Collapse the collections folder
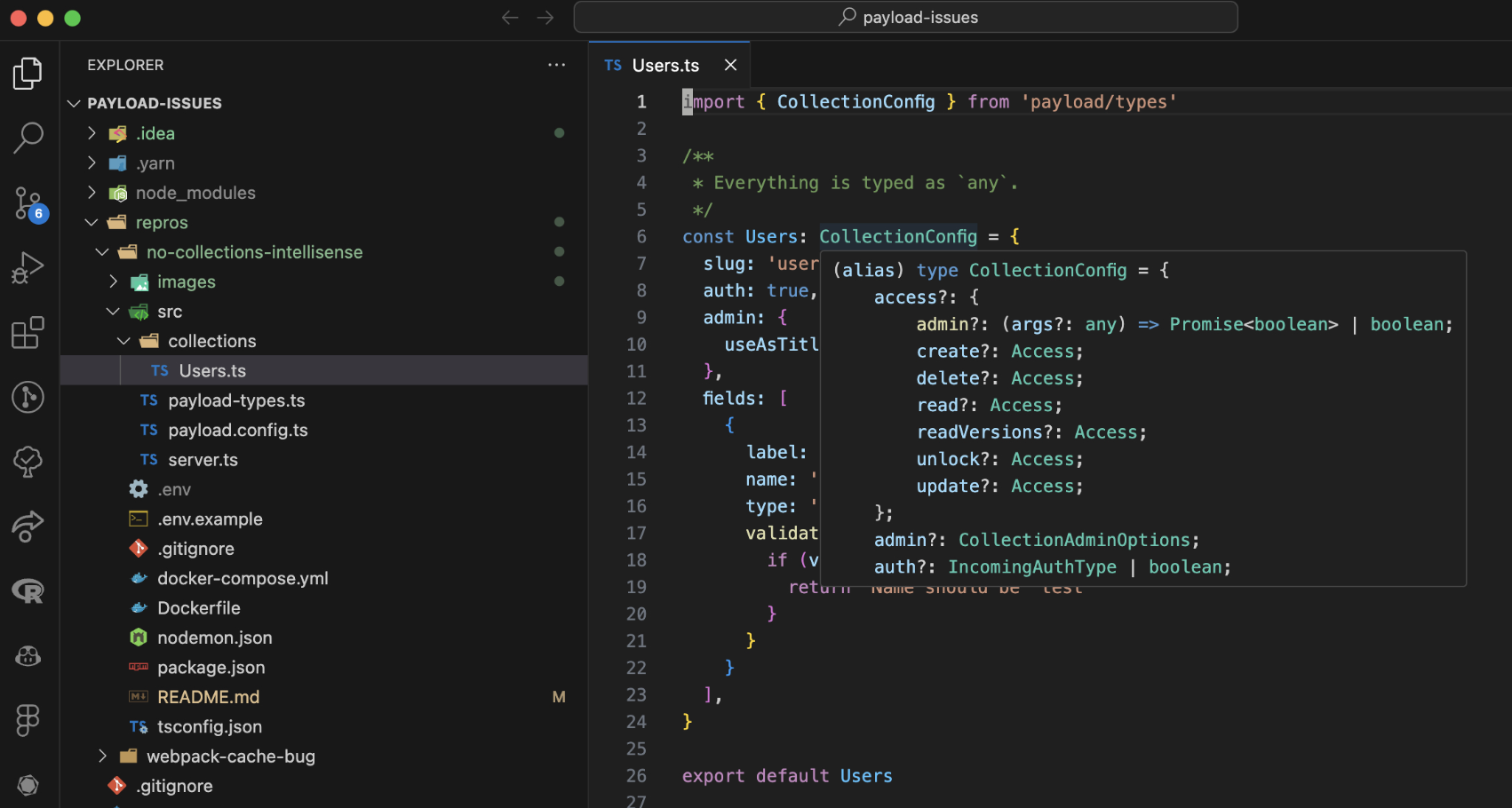 pyautogui.click(x=123, y=340)
